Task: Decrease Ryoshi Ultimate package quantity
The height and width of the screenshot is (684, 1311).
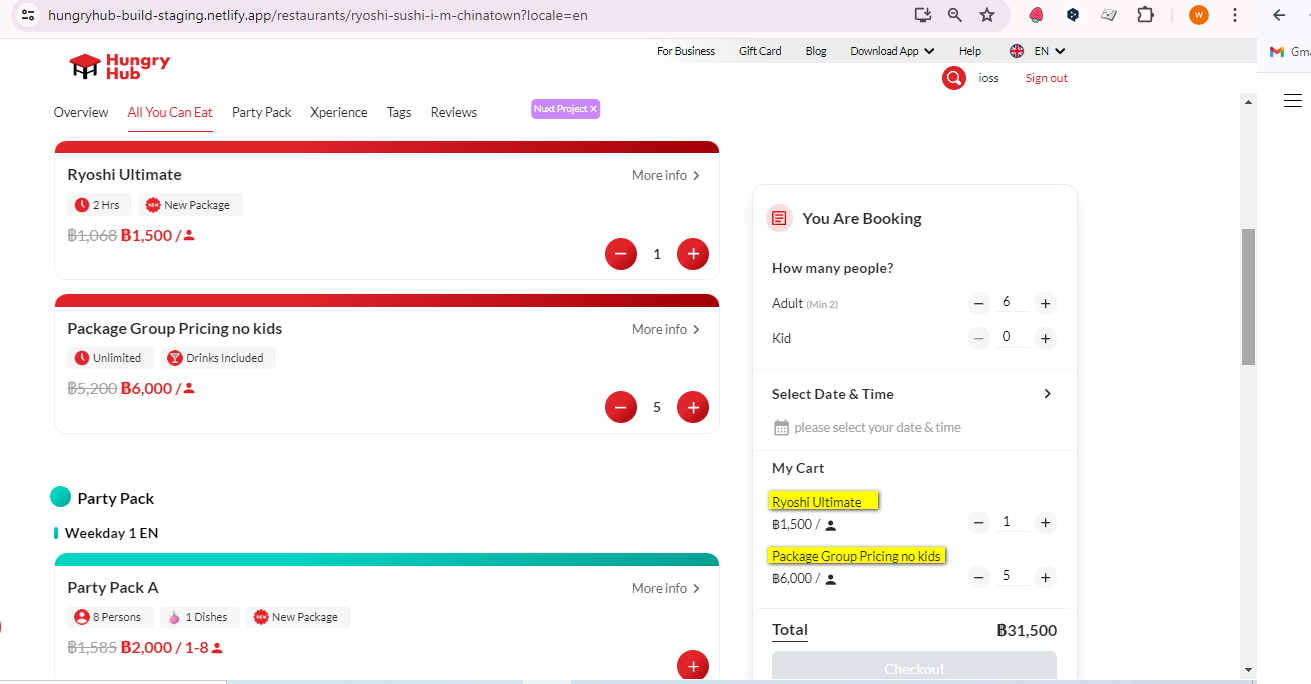Action: tap(620, 254)
